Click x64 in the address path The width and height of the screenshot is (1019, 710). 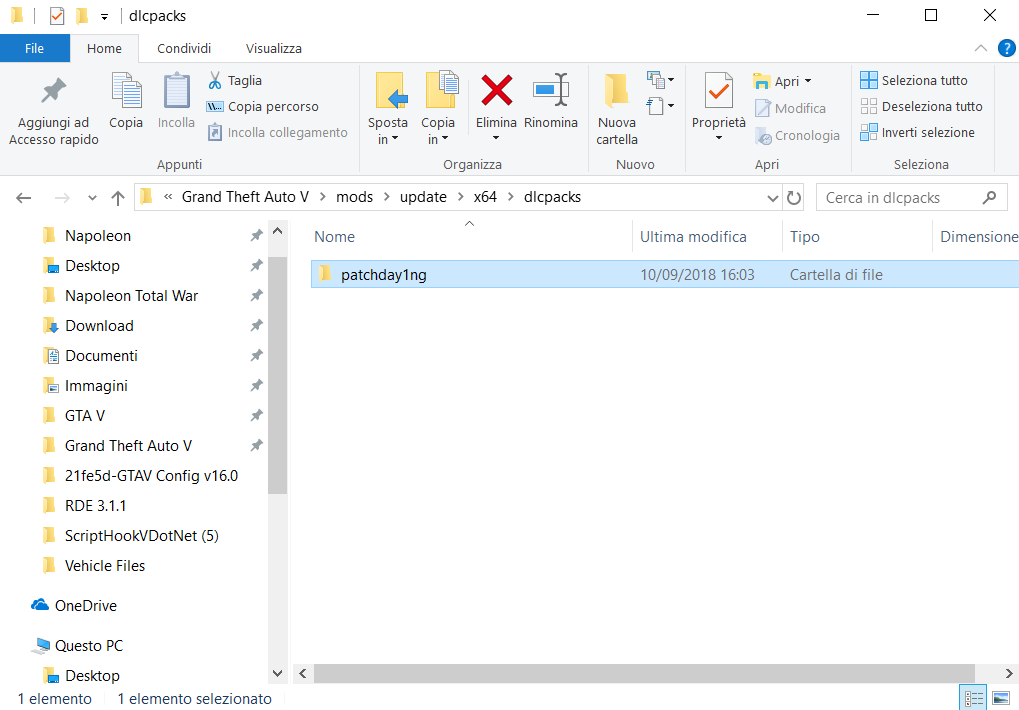(485, 197)
